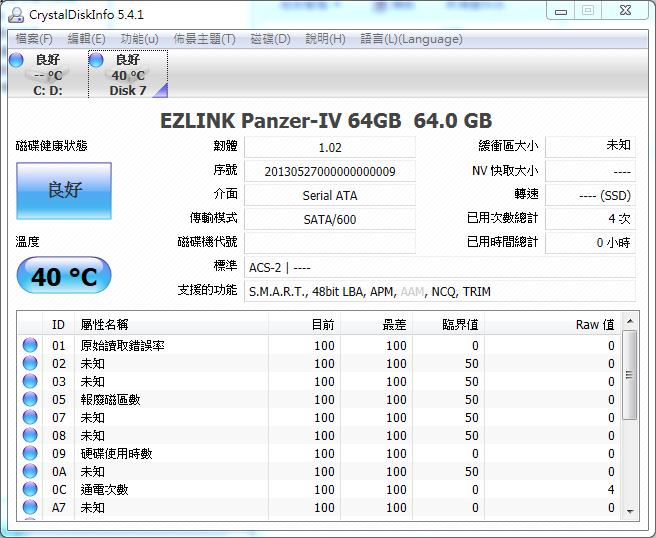Open the 檔案(F) menu
Image resolution: width=656 pixels, height=538 pixels.
click(x=34, y=39)
